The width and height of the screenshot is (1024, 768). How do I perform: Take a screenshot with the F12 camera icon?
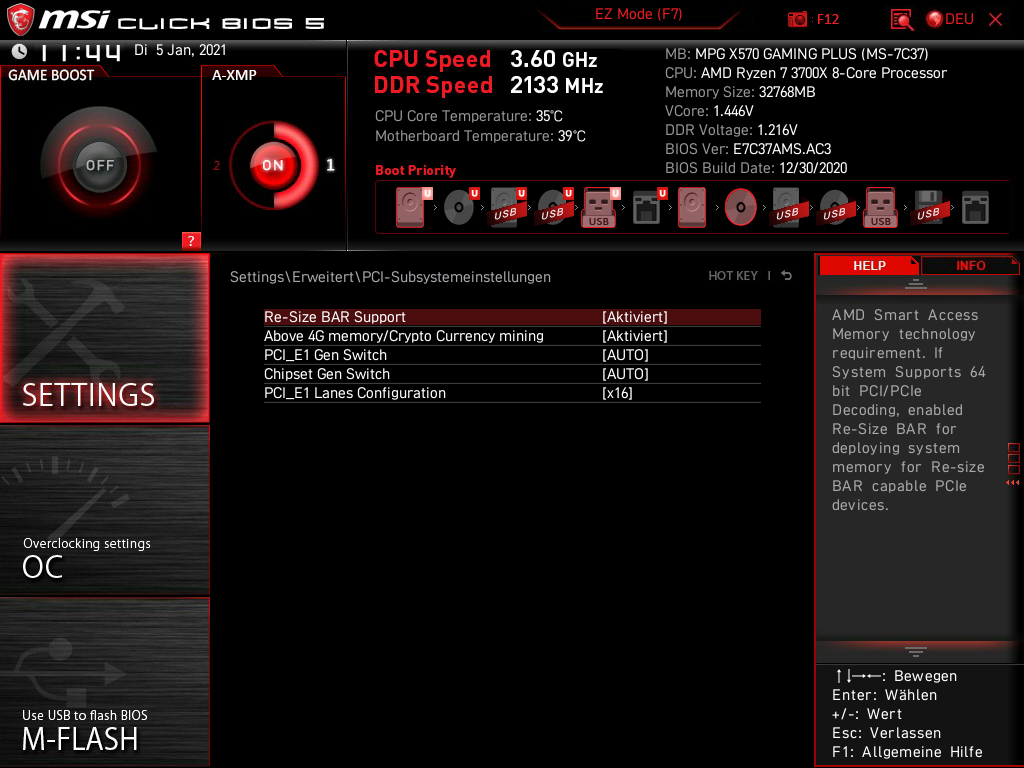(x=797, y=20)
